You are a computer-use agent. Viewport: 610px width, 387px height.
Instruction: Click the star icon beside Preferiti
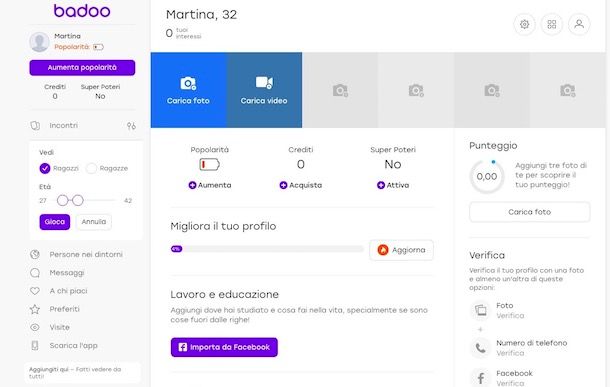click(35, 309)
